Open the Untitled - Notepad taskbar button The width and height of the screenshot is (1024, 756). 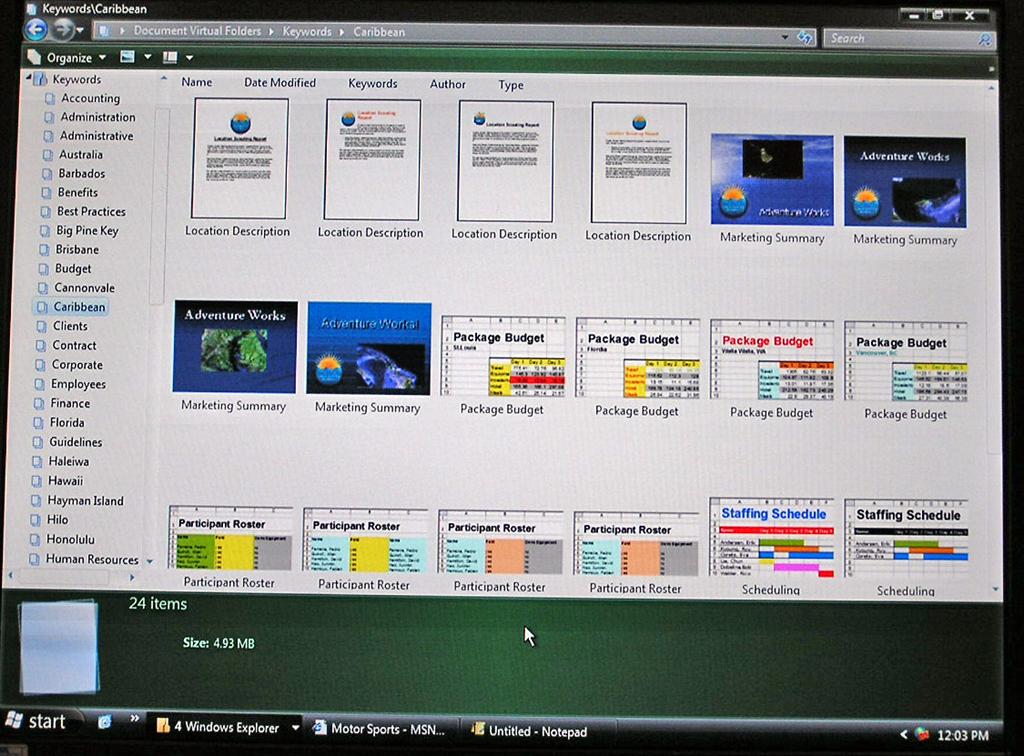(x=529, y=731)
